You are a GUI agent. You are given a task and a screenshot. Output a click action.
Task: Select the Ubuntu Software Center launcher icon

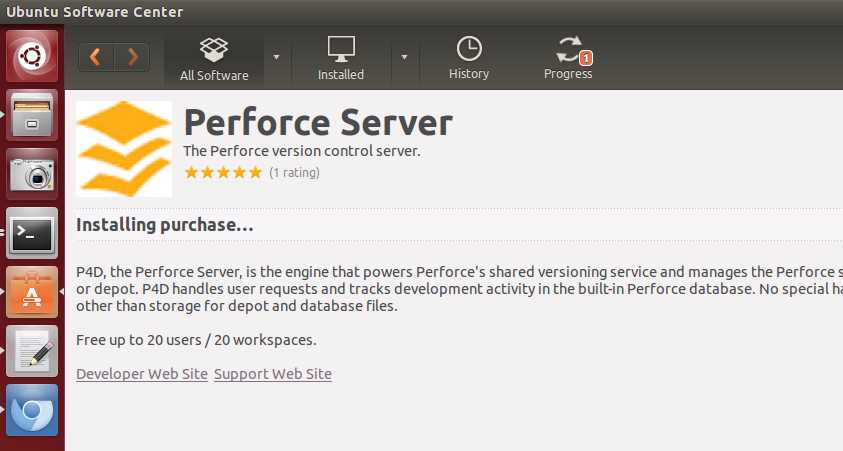coord(32,292)
